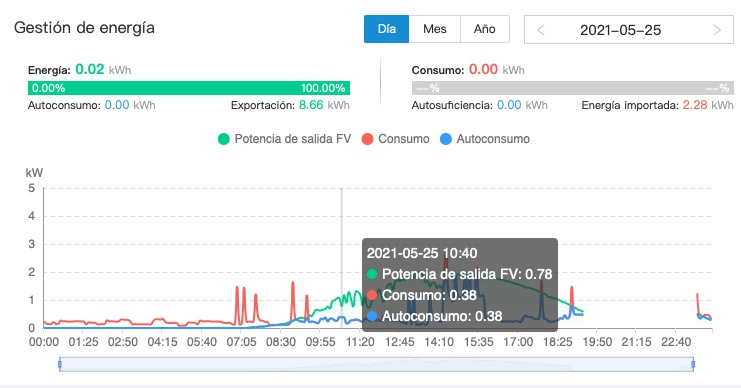Switch to the Año view
Screen dimensions: 741x388
click(x=485, y=29)
